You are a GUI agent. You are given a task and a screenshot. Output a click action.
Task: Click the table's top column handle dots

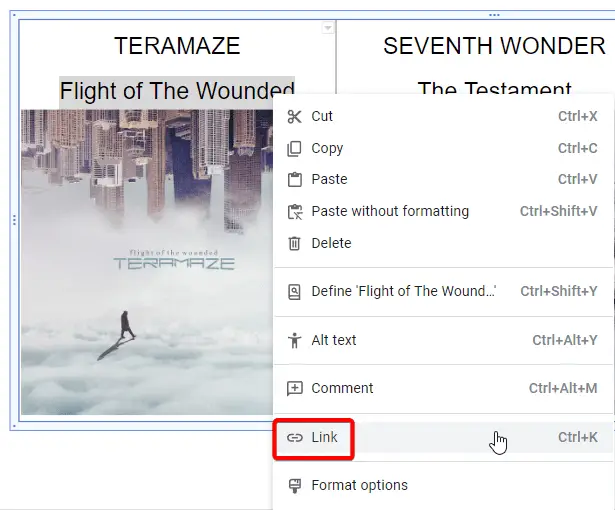click(x=494, y=15)
